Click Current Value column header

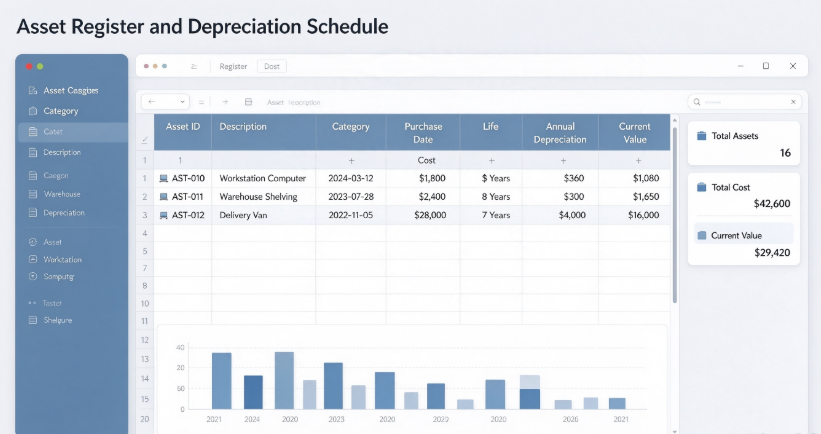coord(635,133)
